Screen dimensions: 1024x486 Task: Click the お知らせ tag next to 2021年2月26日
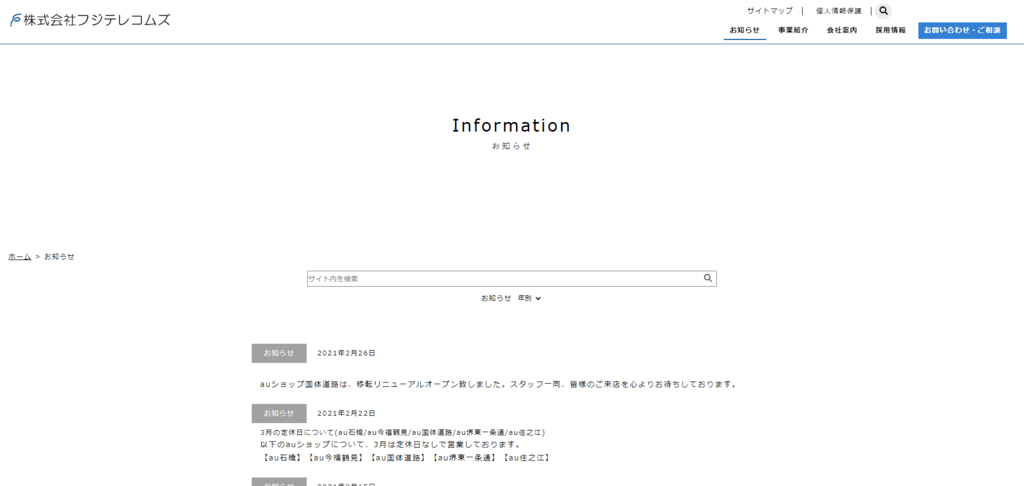coord(279,353)
